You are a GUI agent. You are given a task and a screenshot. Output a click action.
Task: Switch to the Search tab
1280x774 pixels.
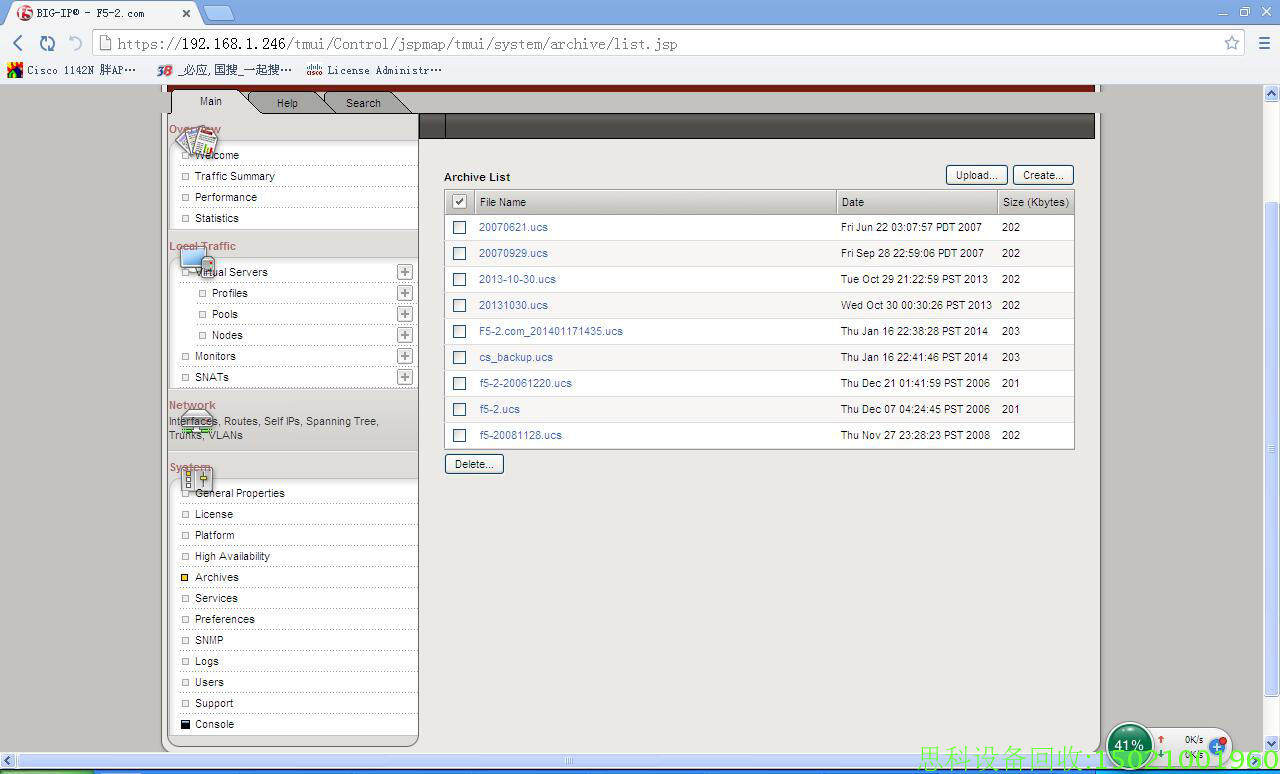pos(363,103)
